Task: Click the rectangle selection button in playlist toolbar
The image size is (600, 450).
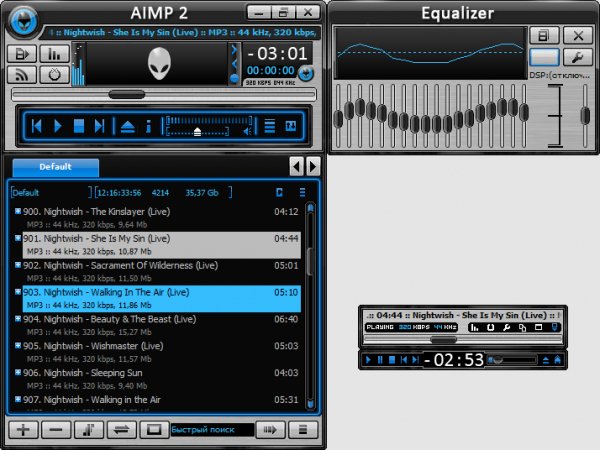Action: (155, 430)
